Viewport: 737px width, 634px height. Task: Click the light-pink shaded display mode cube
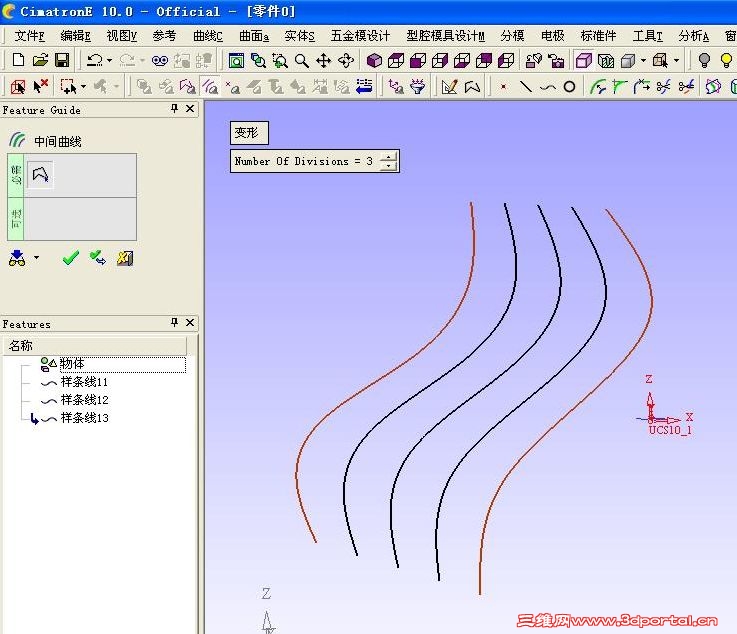(x=584, y=61)
